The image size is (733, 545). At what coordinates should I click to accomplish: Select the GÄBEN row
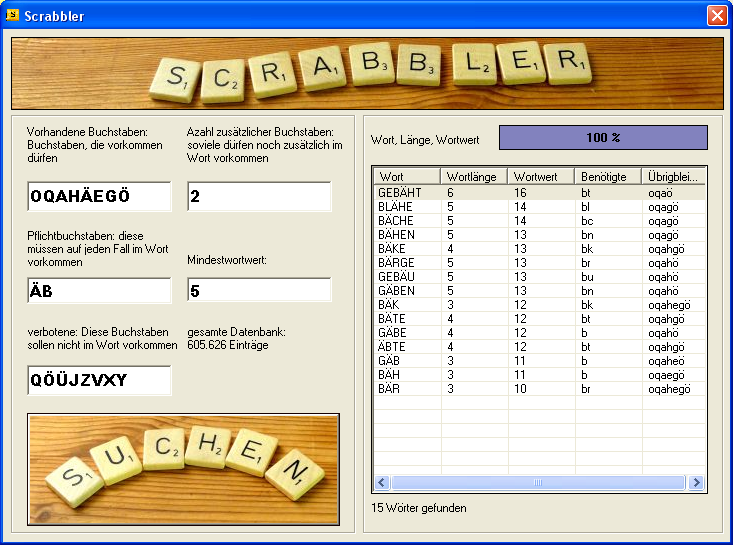pos(540,291)
